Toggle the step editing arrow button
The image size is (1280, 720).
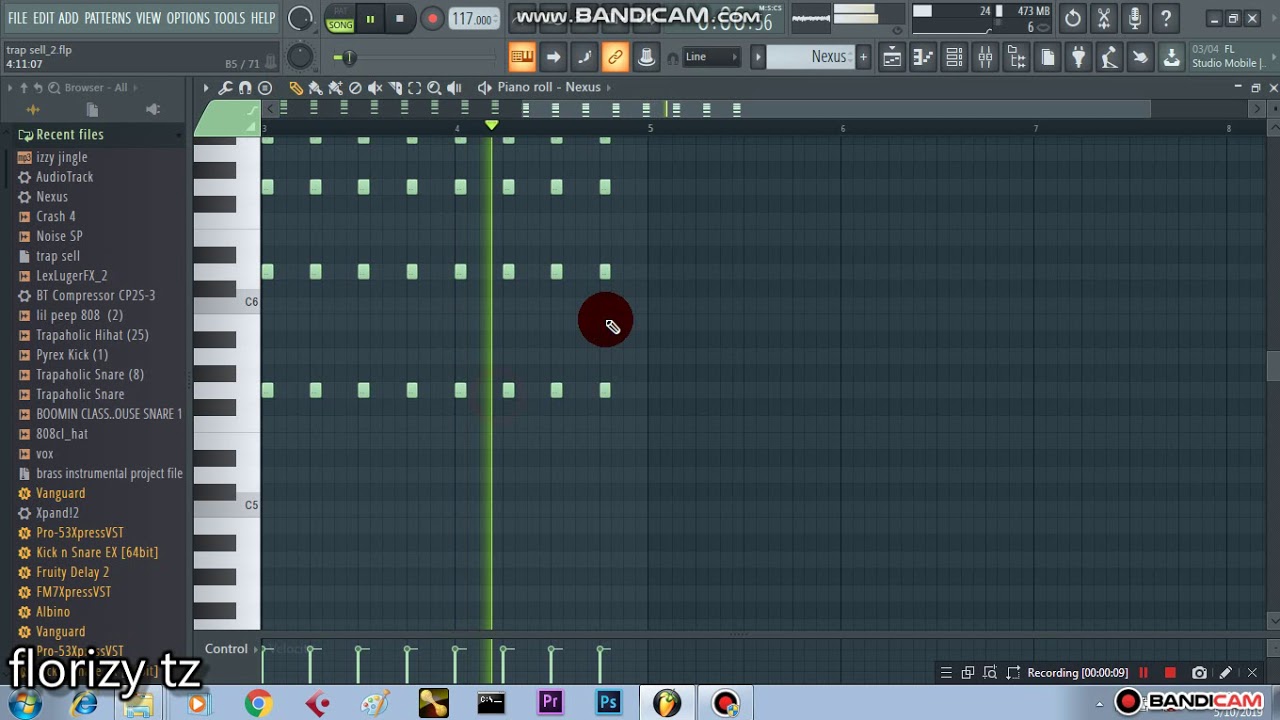[553, 57]
